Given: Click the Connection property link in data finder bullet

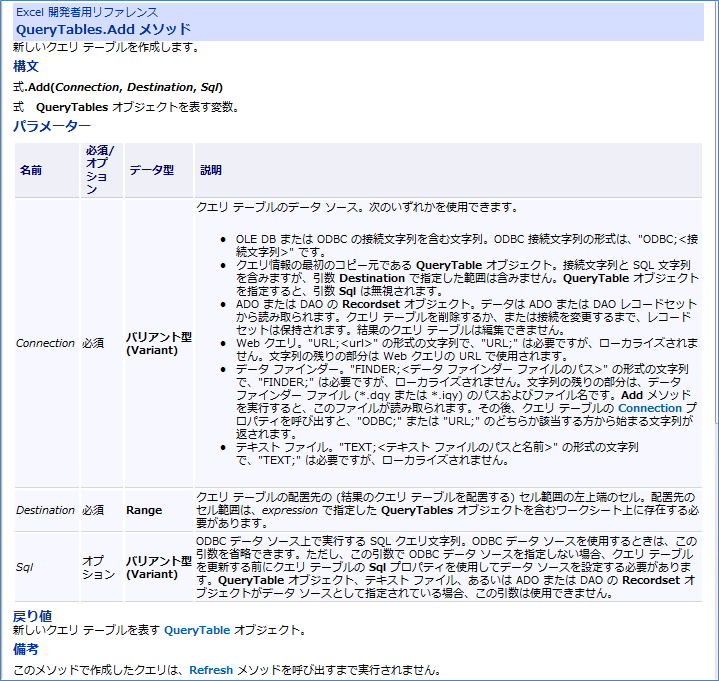Looking at the screenshot, I should tap(649, 408).
